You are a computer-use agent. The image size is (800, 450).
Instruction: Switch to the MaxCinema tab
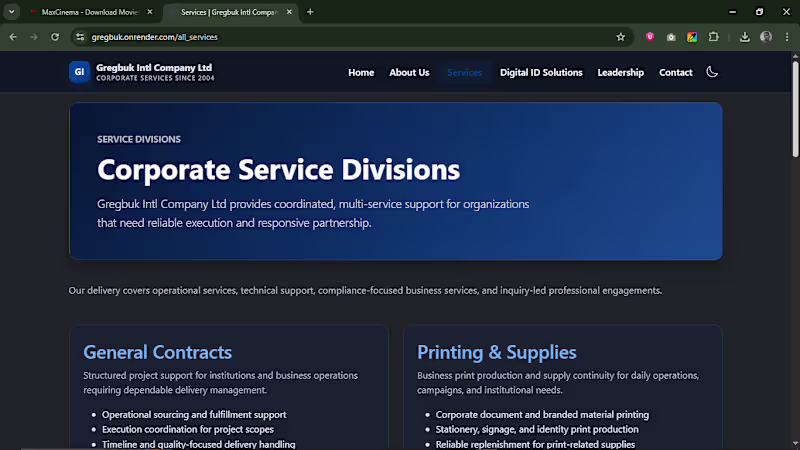click(x=90, y=12)
